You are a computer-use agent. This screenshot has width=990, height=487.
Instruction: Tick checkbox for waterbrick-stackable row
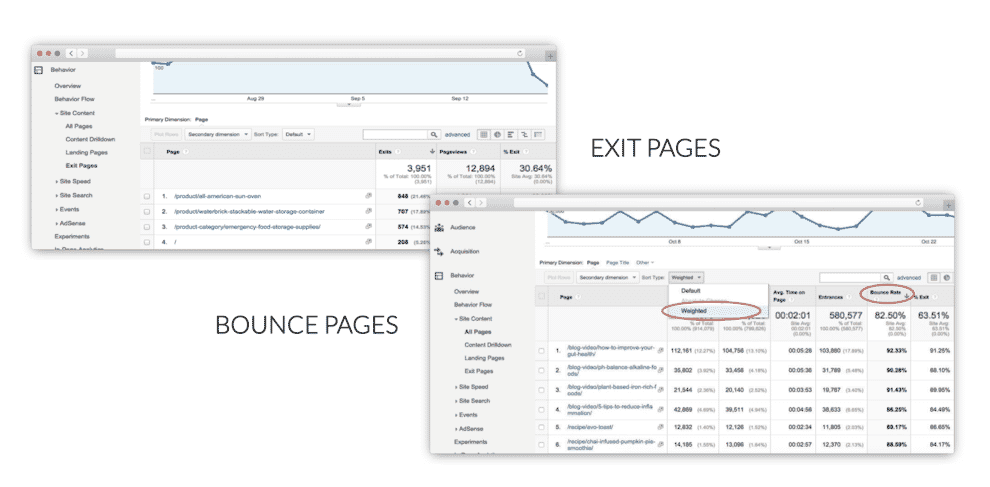point(146,212)
